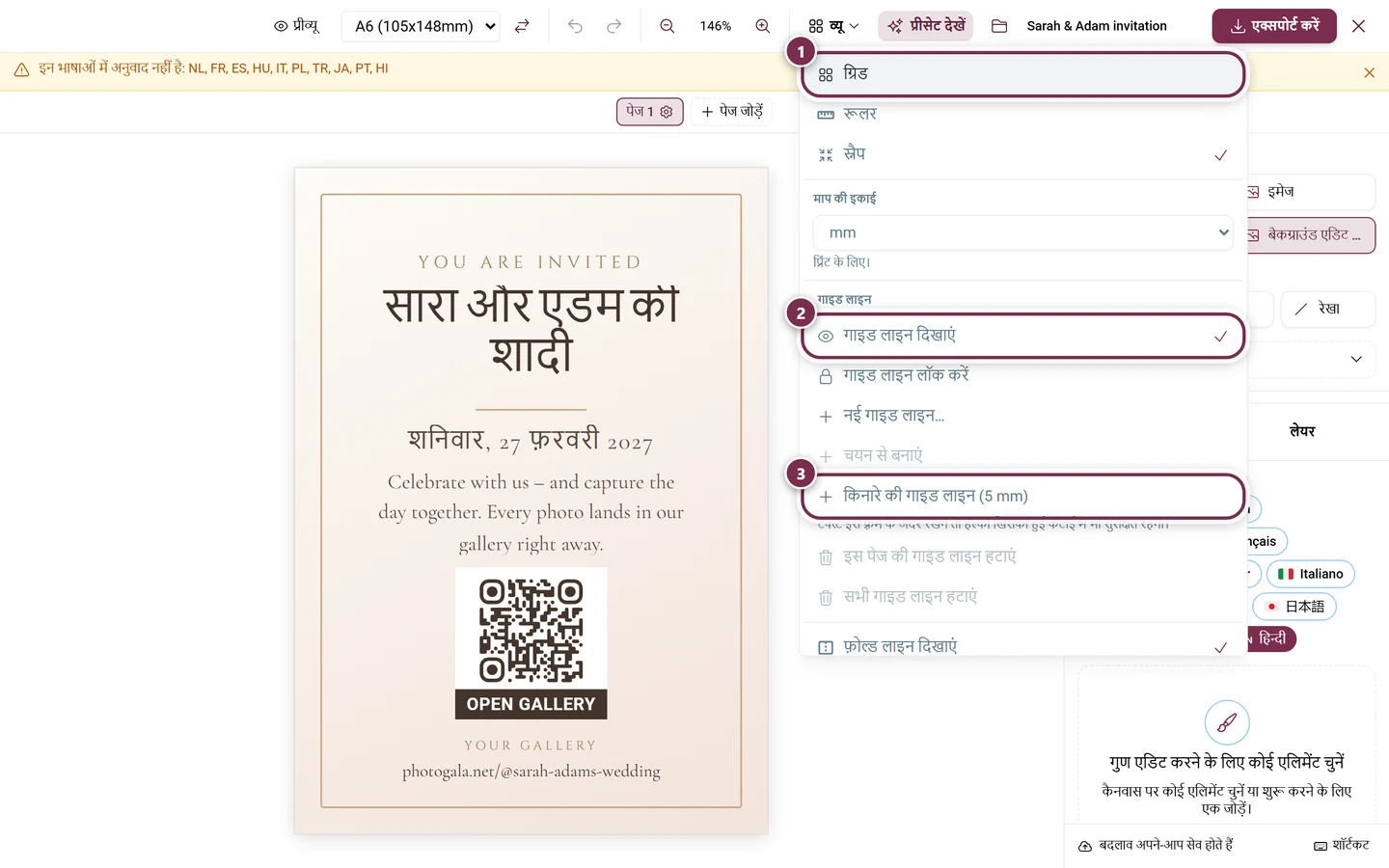Add edge guide lines (5 mm)
Viewport: 1389px width, 868px height.
1022,496
